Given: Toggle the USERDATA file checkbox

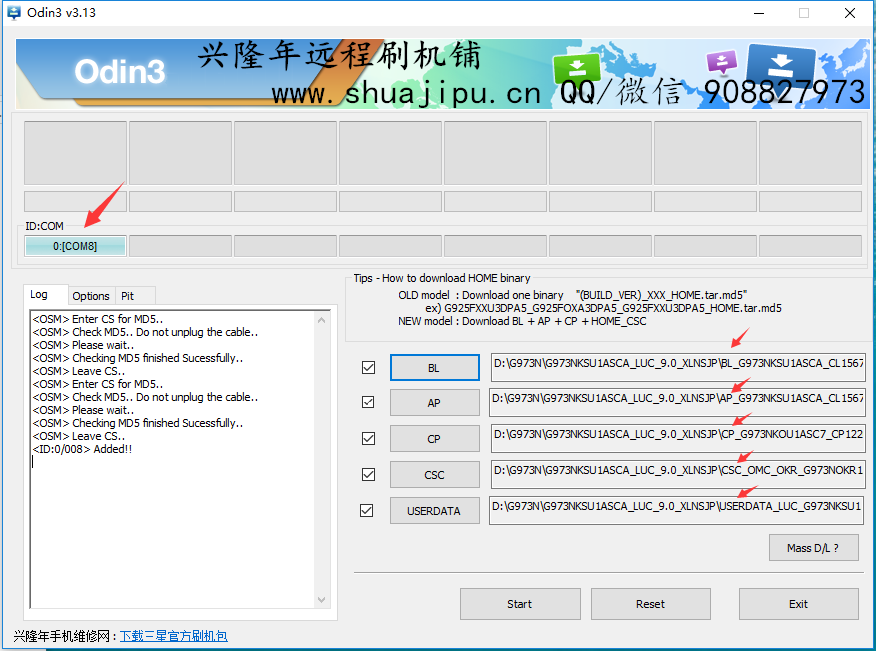Looking at the screenshot, I should tap(366, 510).
